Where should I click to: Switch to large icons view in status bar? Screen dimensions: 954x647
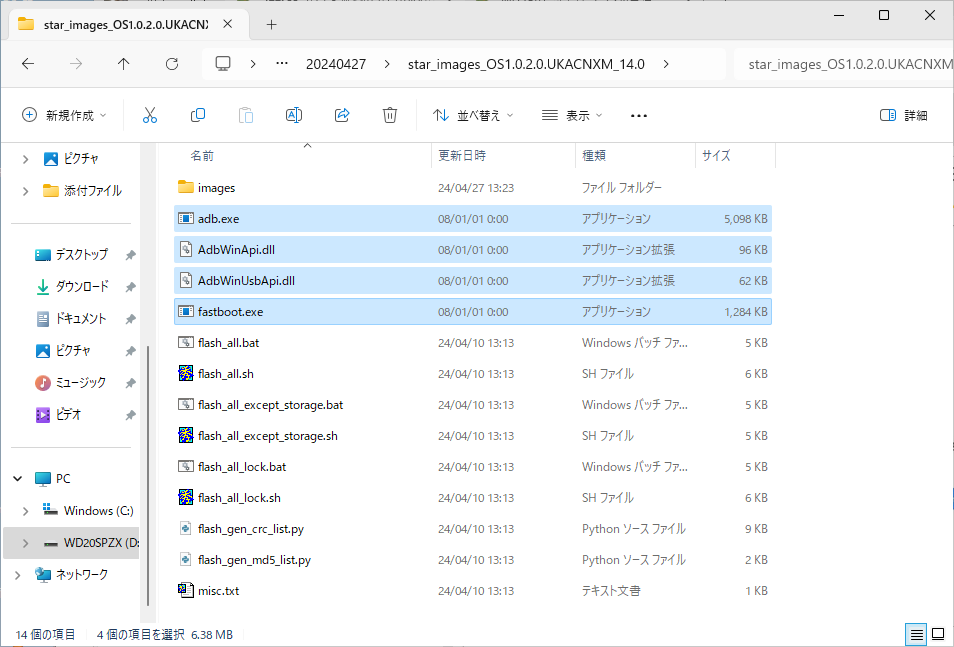pyautogui.click(x=938, y=634)
